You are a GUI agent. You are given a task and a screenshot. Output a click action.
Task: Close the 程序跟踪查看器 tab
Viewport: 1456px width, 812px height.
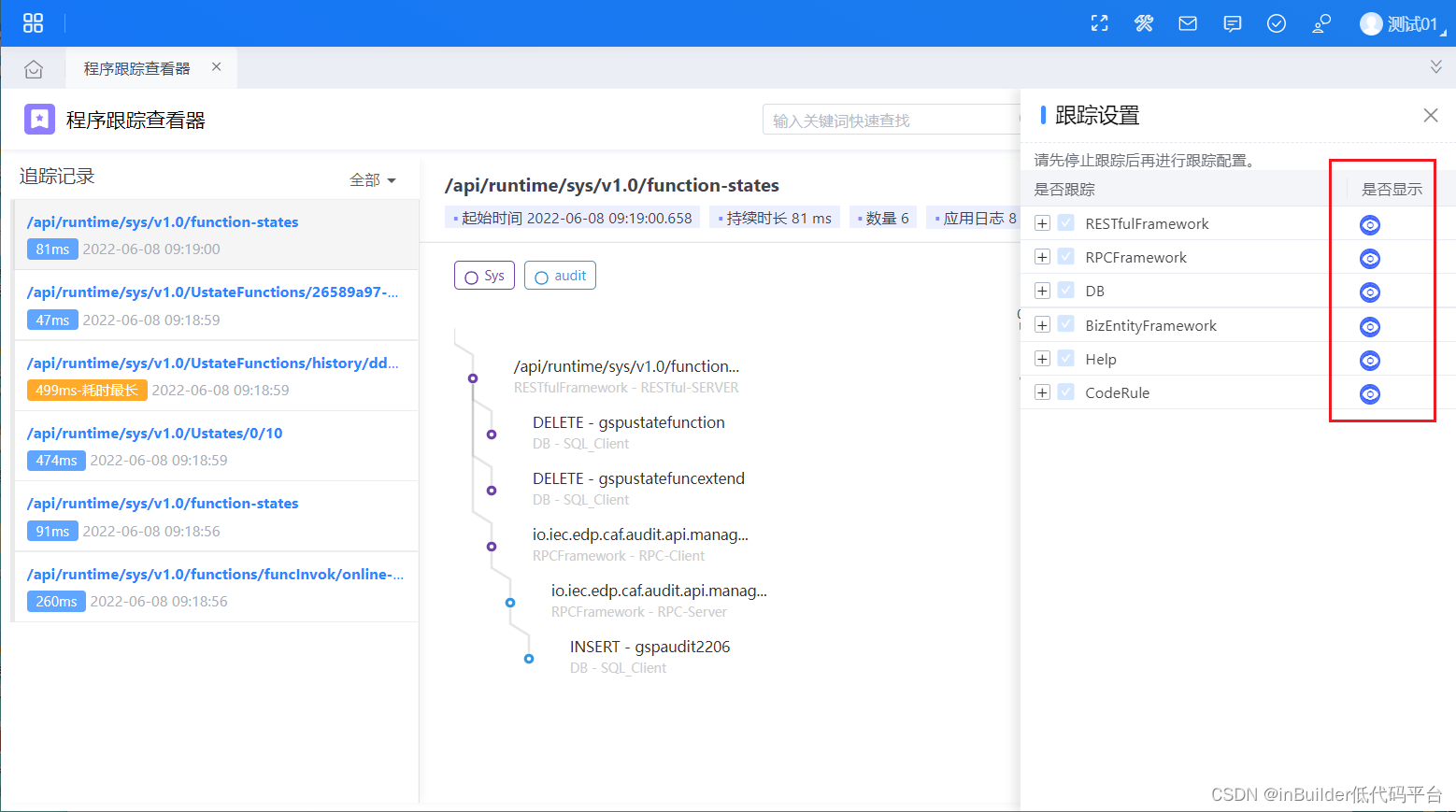[217, 67]
